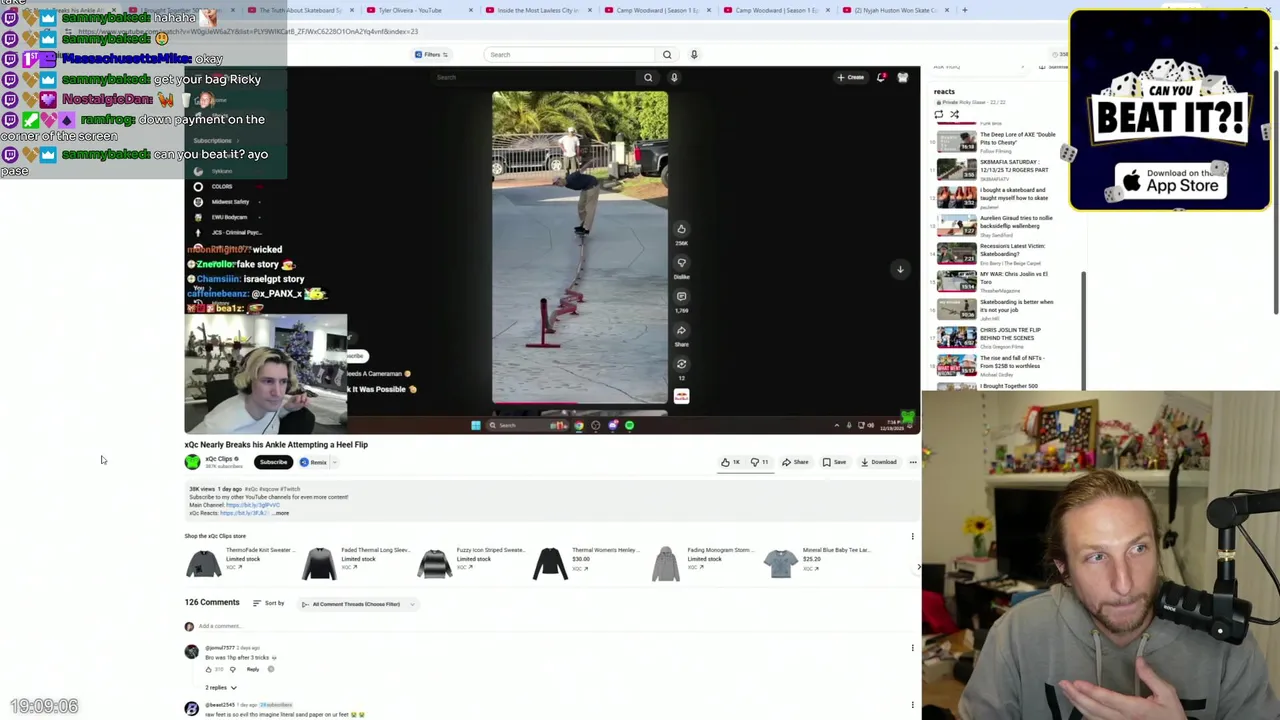Open the xQc Clips channel avatar

(x=192, y=461)
